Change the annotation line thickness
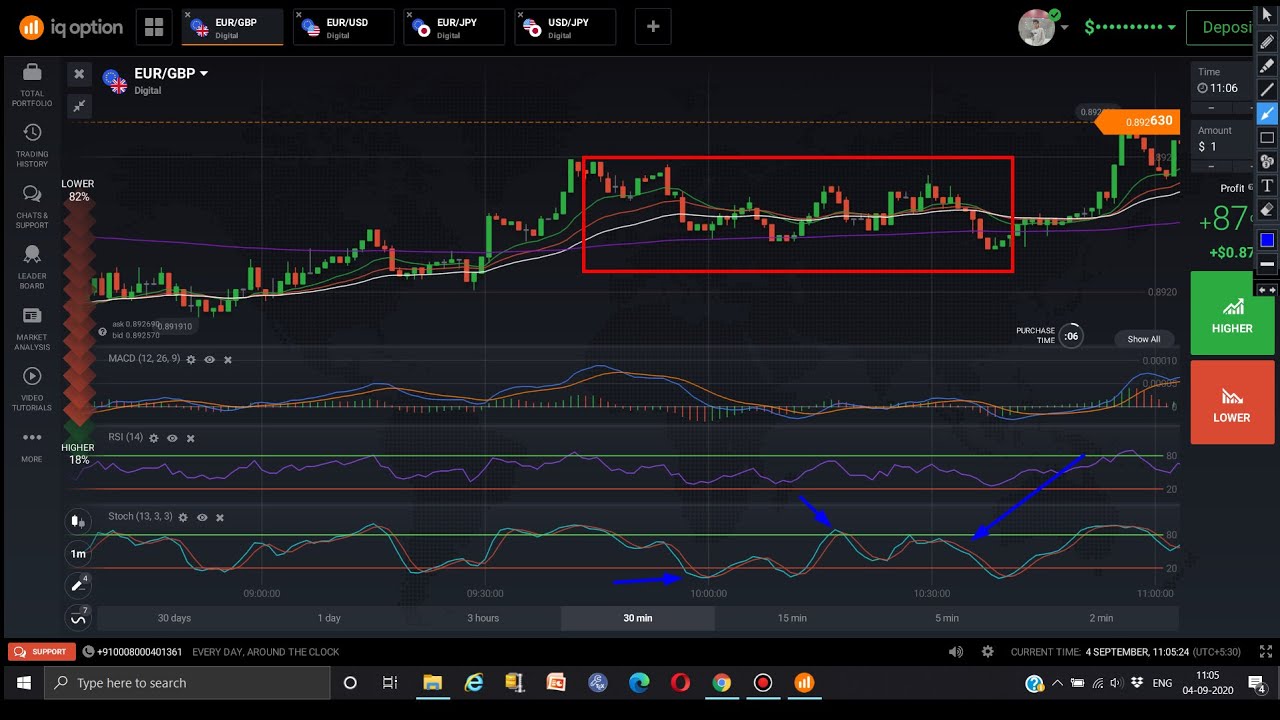The height and width of the screenshot is (720, 1280). coord(1267,264)
